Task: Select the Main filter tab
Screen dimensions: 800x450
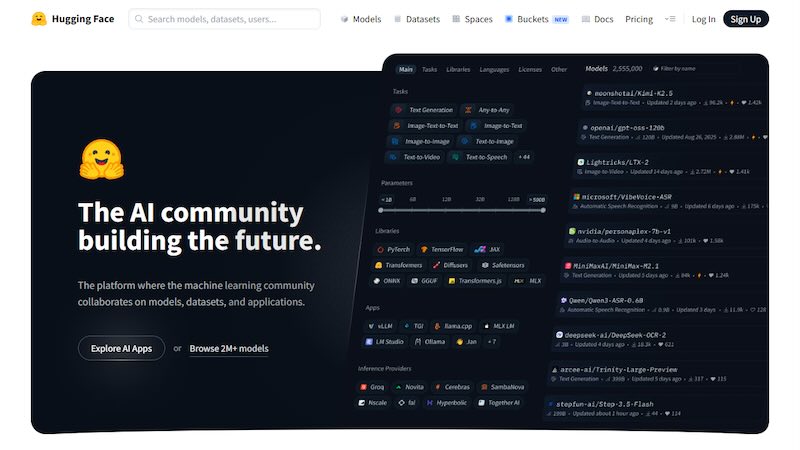Action: (x=406, y=69)
